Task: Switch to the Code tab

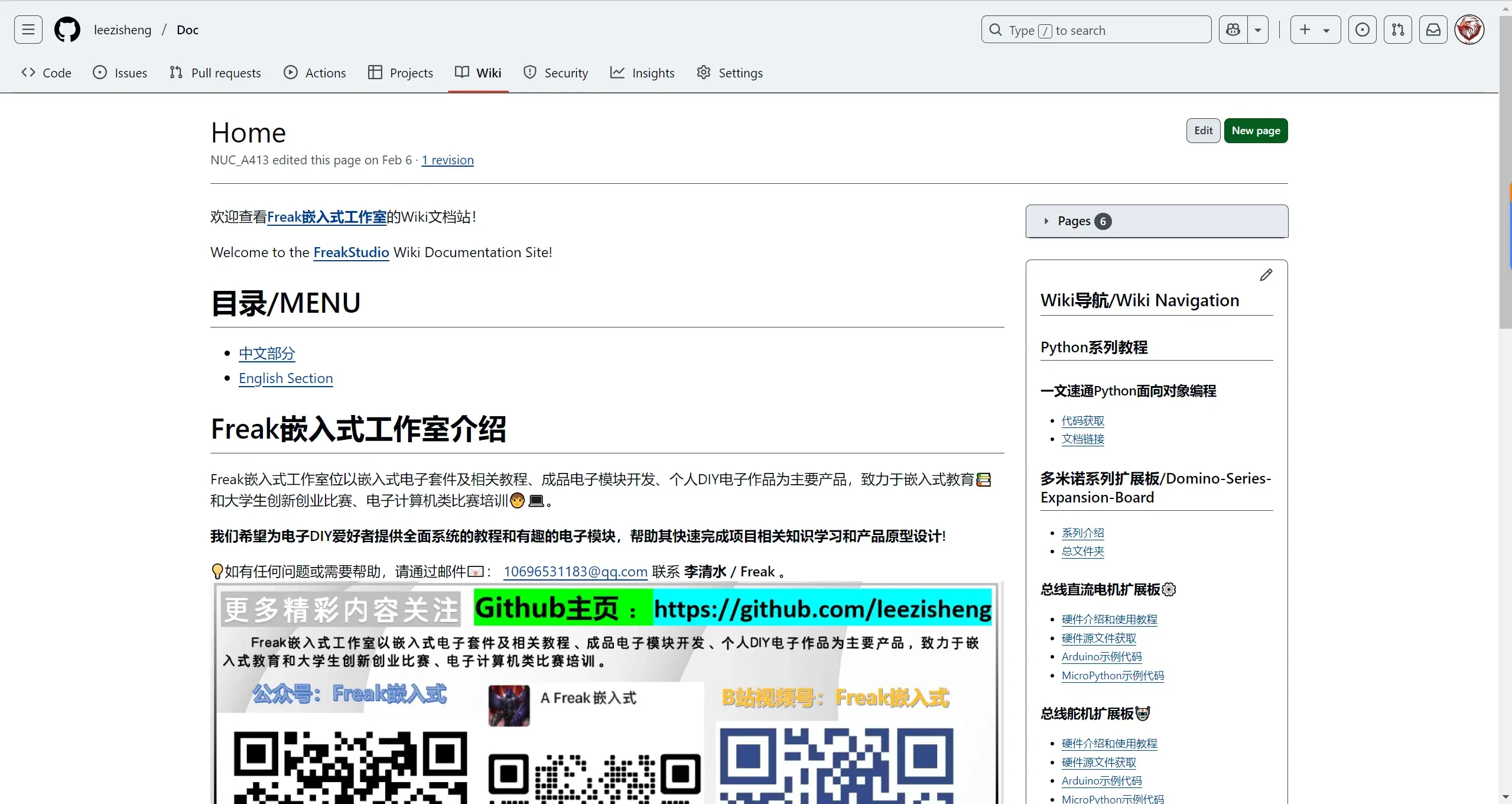Action: (46, 73)
